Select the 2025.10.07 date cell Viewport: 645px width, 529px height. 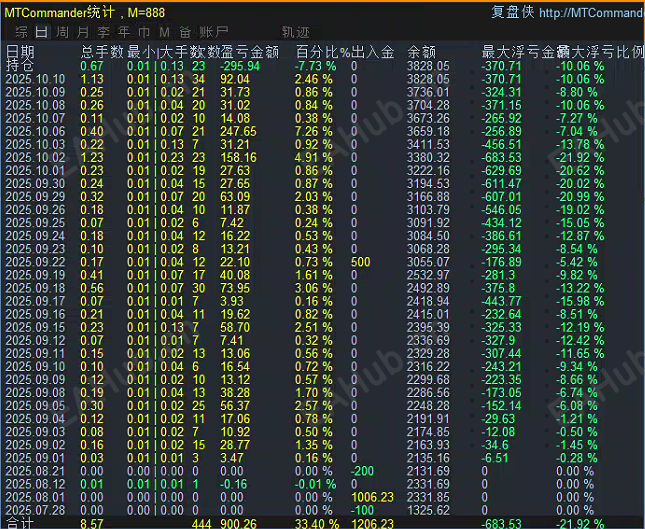coord(35,118)
